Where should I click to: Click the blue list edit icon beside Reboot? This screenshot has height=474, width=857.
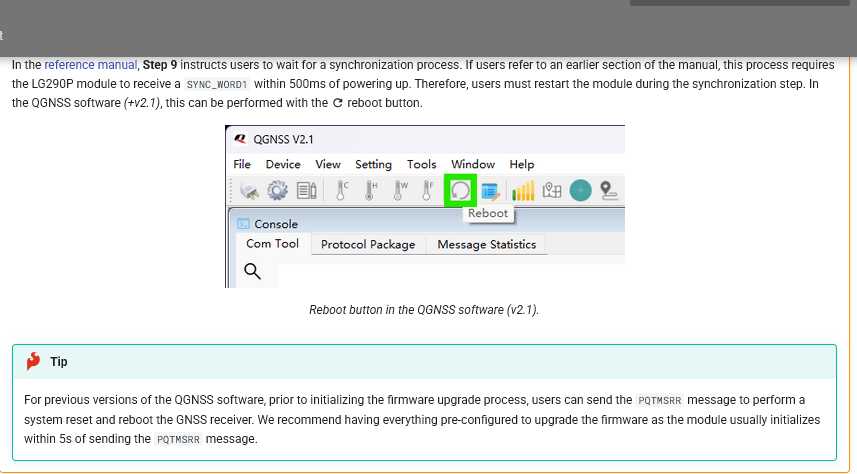[490, 189]
